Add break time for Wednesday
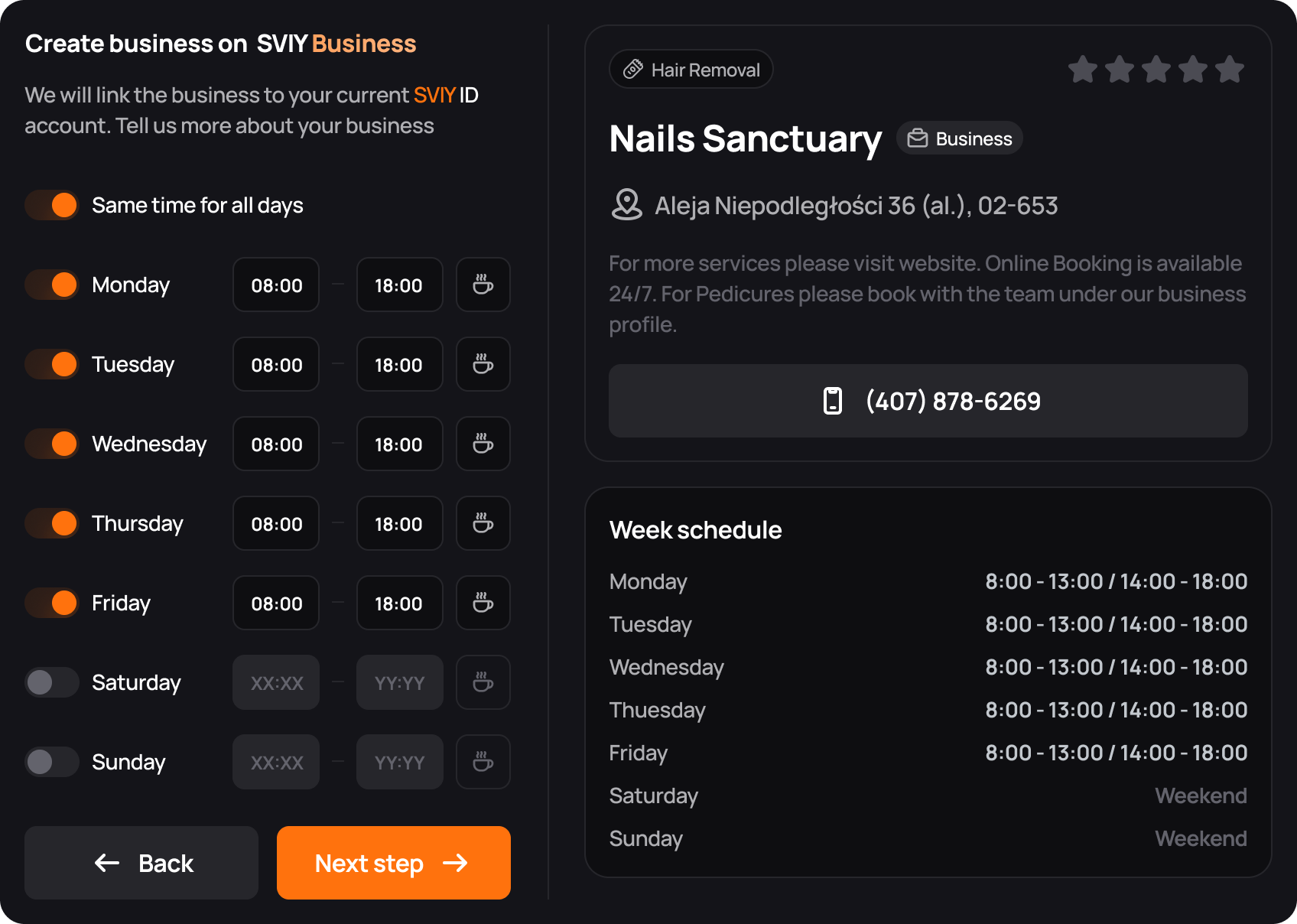 point(483,444)
